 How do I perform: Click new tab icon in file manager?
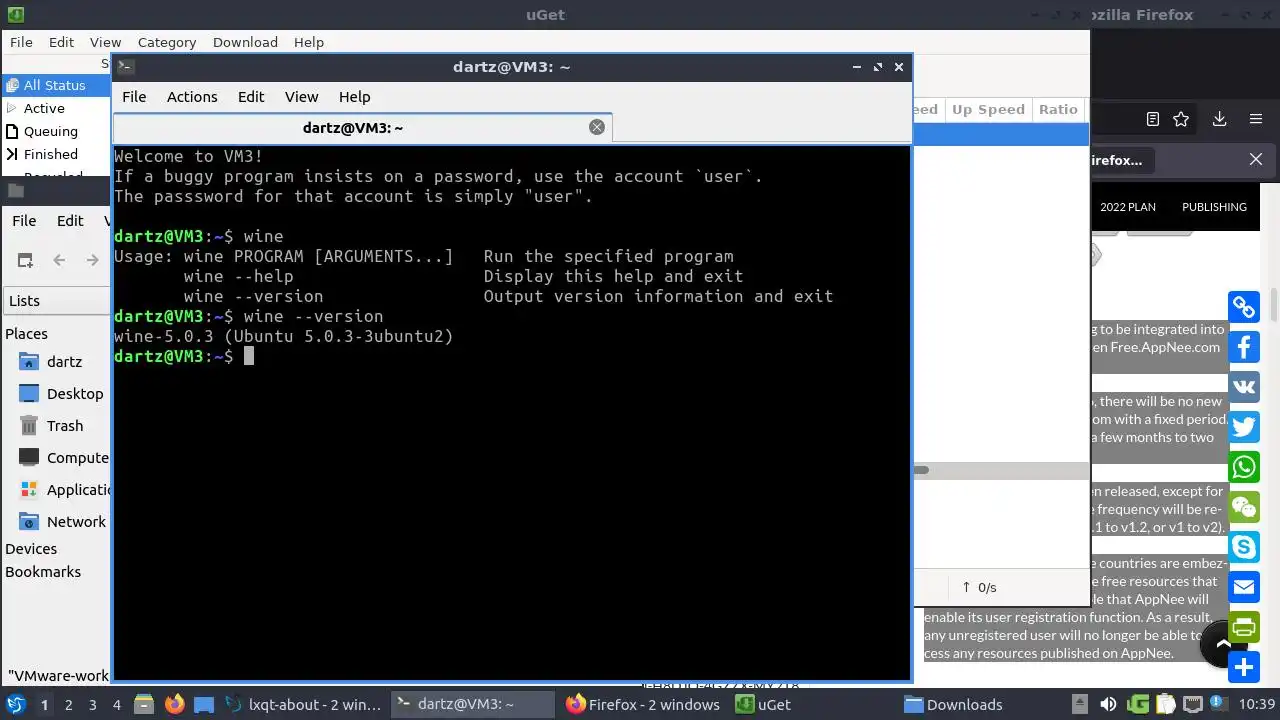coord(25,260)
